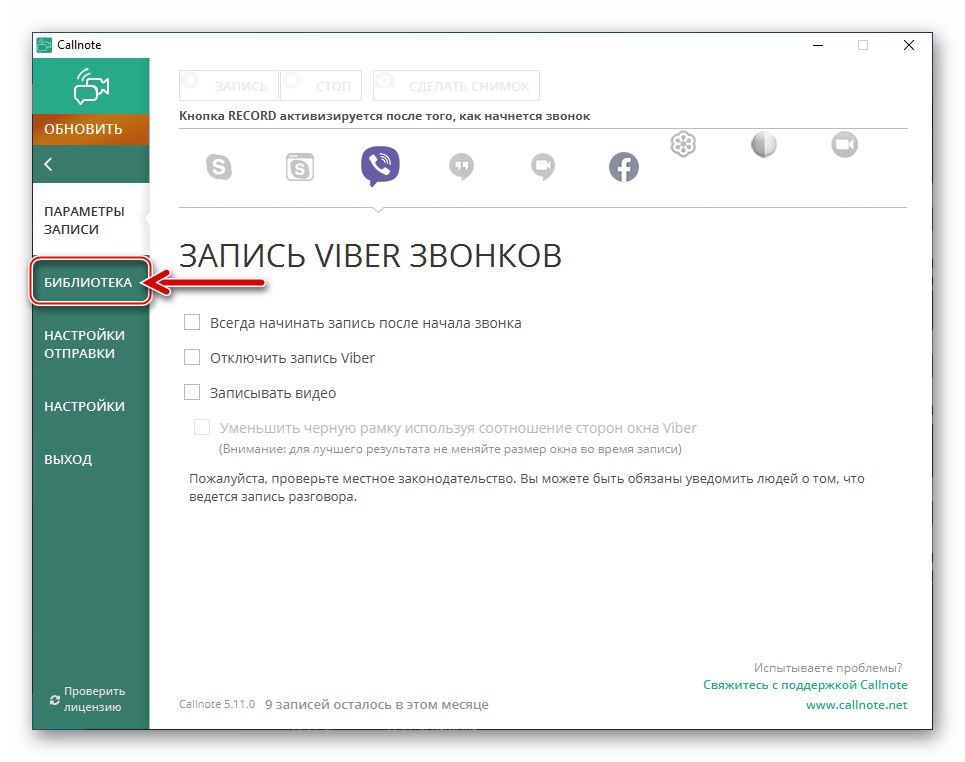
Task: Open 'Свяжитесь с поддержкой Callnote' link
Action: point(805,684)
